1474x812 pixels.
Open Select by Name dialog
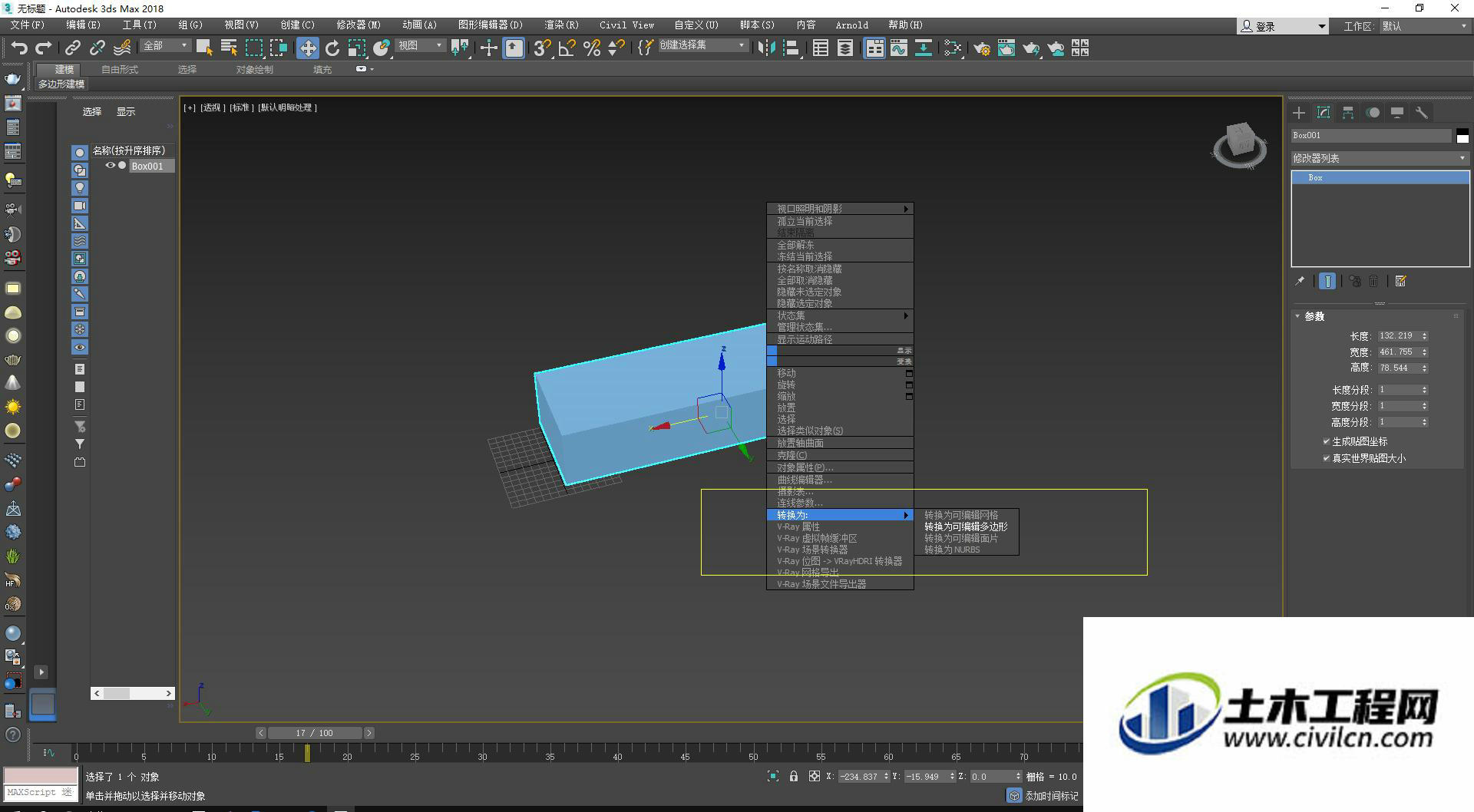coord(229,48)
